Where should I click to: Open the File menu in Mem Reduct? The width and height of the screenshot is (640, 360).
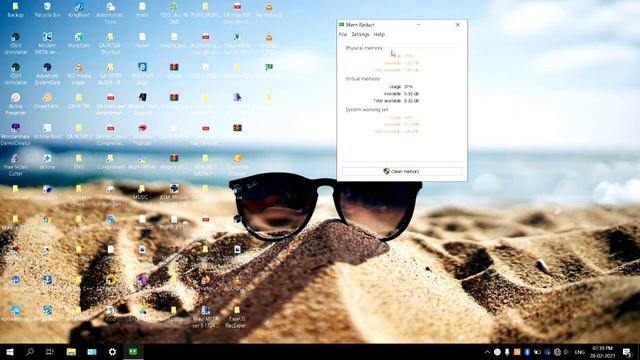tap(342, 35)
